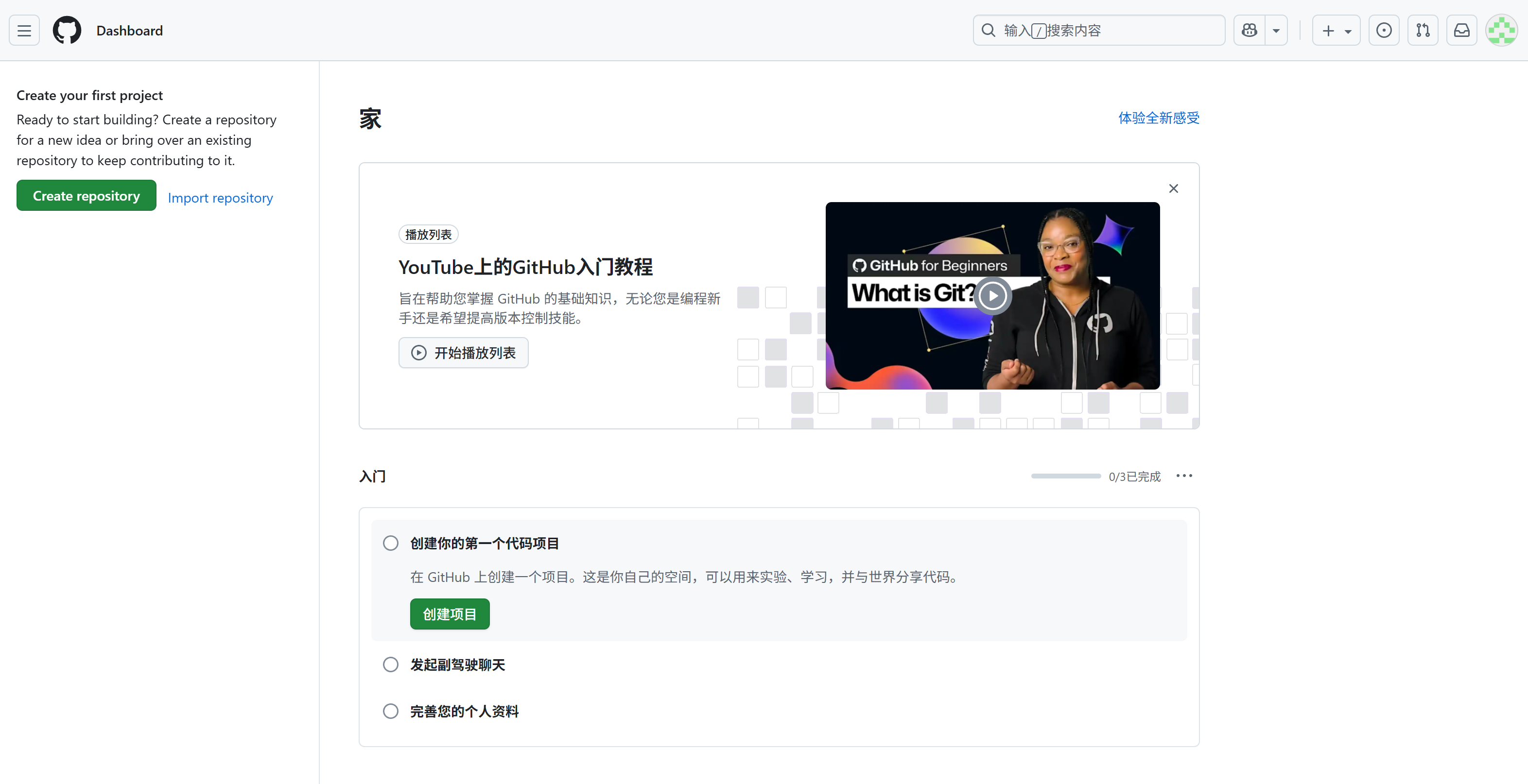1528x784 pixels.
Task: Click the 体验全新感受 link
Action: [1159, 118]
